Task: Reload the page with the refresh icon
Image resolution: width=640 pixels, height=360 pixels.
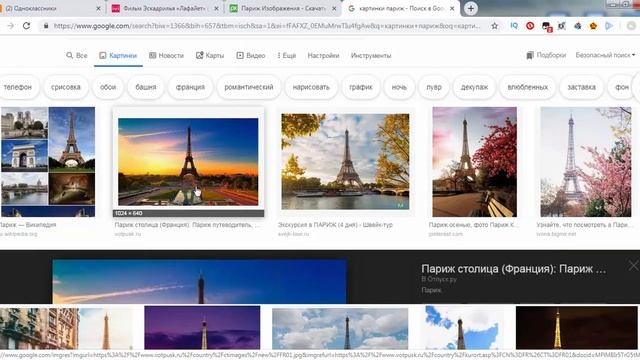Action: (27, 26)
